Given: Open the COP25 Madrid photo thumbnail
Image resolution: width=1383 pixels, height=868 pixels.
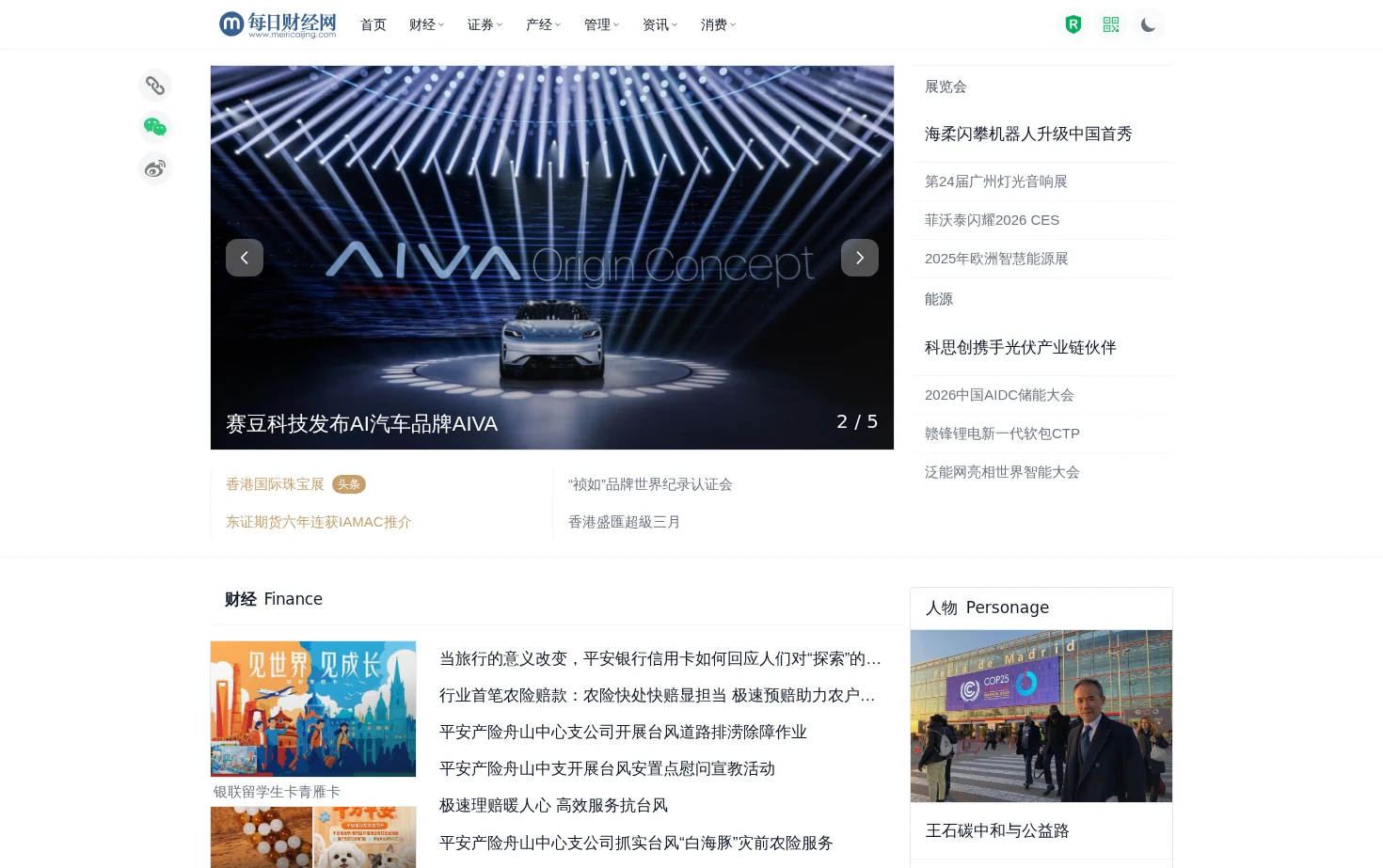Looking at the screenshot, I should coord(1041,716).
